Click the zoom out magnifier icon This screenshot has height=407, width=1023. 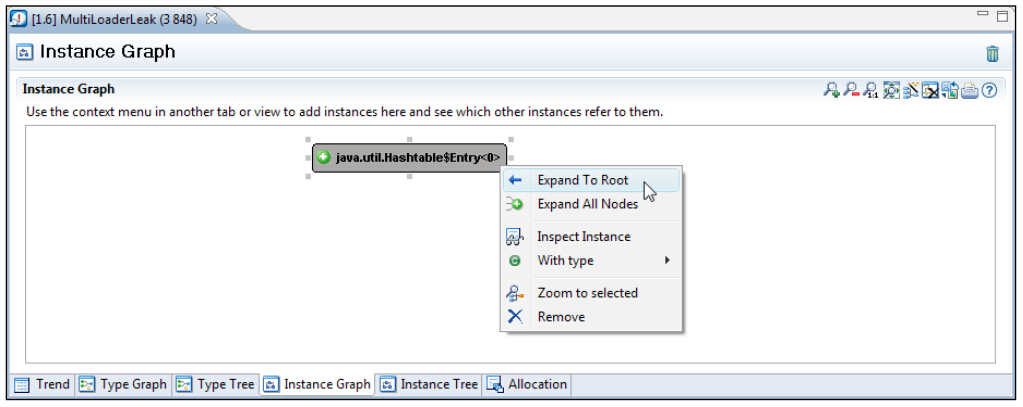(x=851, y=90)
